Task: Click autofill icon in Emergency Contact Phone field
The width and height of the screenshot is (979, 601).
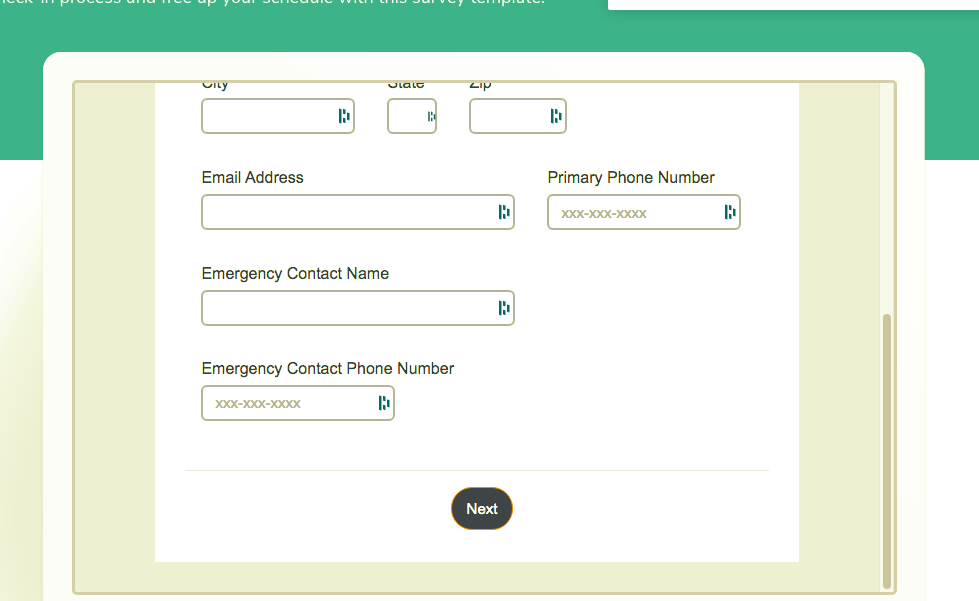Action: (384, 403)
